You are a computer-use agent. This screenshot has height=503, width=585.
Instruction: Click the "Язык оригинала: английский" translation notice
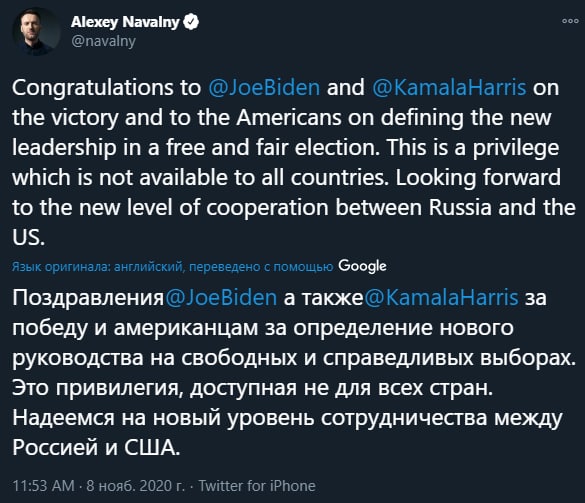(98, 267)
